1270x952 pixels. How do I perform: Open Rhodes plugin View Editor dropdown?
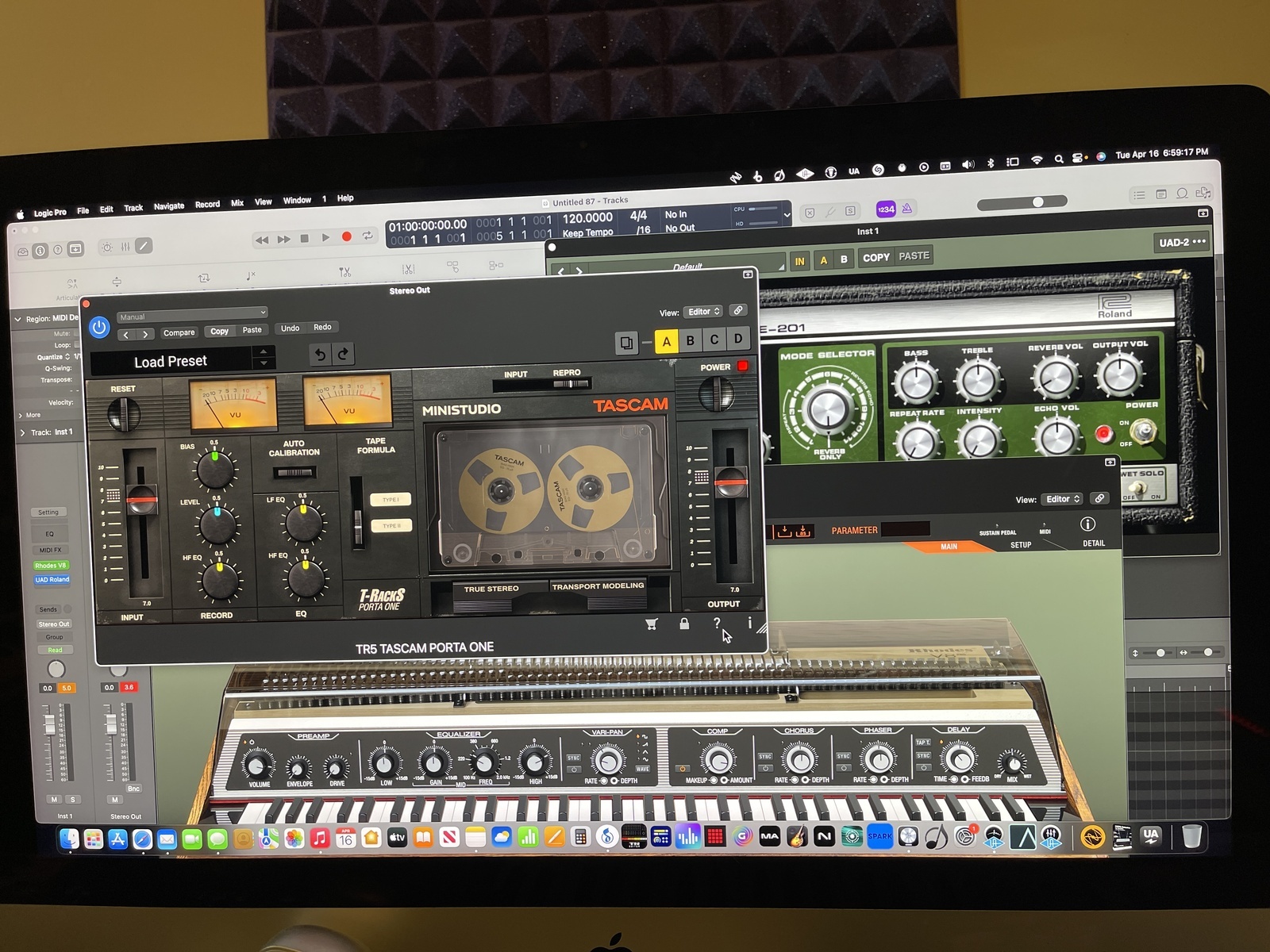click(1064, 499)
